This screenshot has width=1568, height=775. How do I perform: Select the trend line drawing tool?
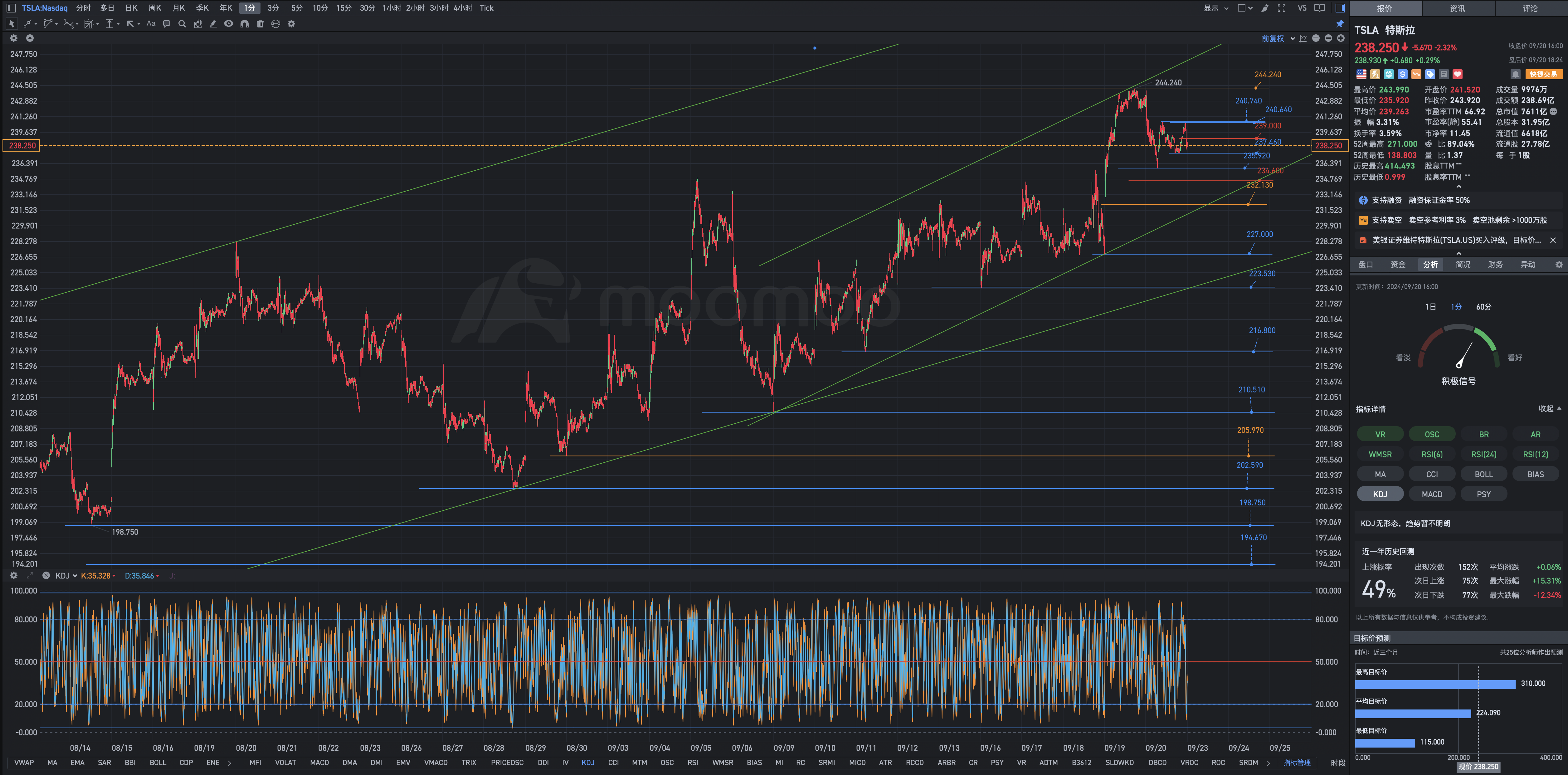[27, 24]
